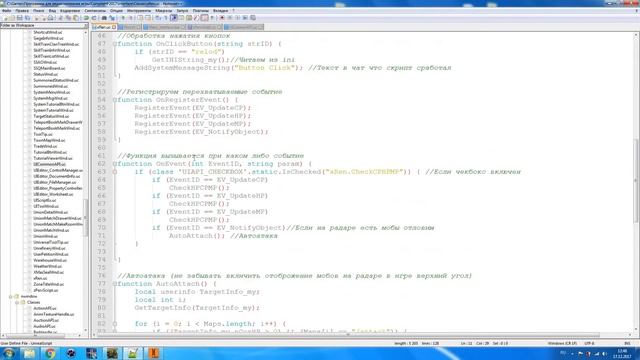640x360 pixels.
Task: Open ZoneTitleWnd.uc in workspace tree
Action: [48, 284]
